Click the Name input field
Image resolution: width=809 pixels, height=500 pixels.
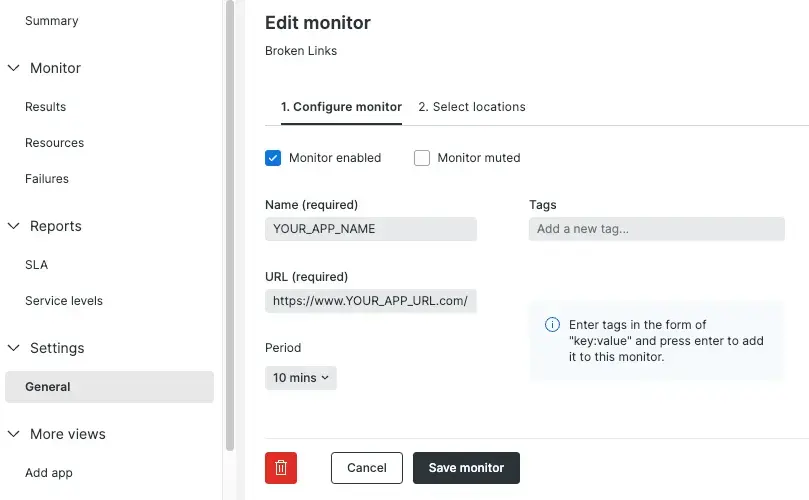[371, 229]
